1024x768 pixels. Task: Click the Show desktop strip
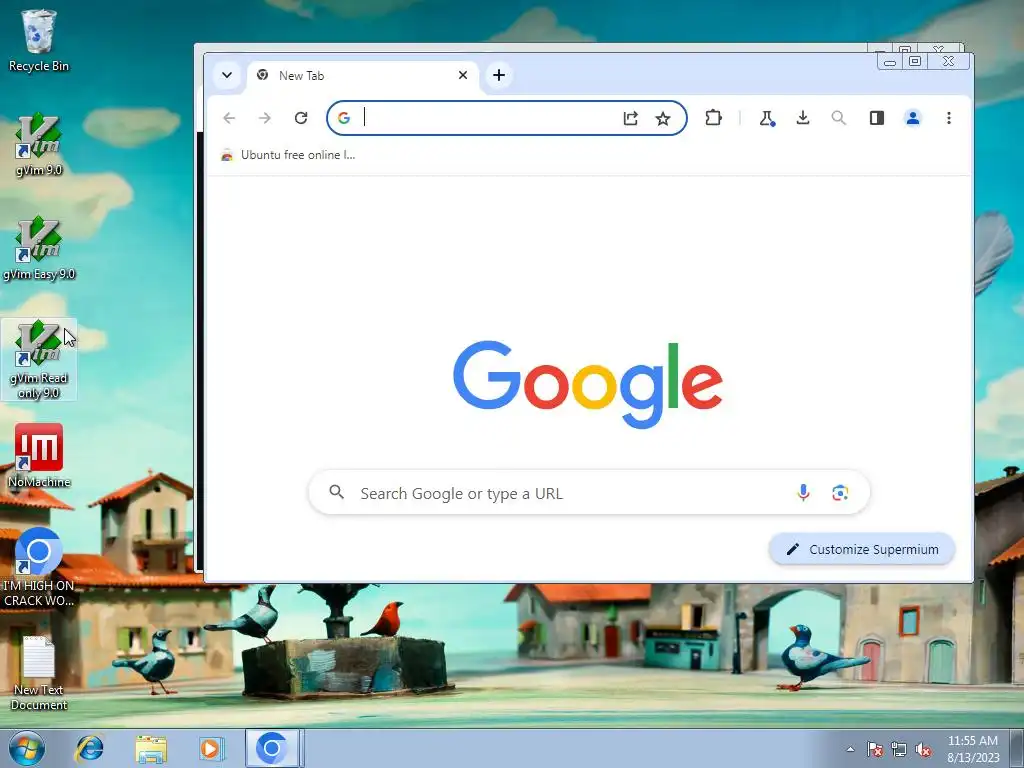[1017, 748]
